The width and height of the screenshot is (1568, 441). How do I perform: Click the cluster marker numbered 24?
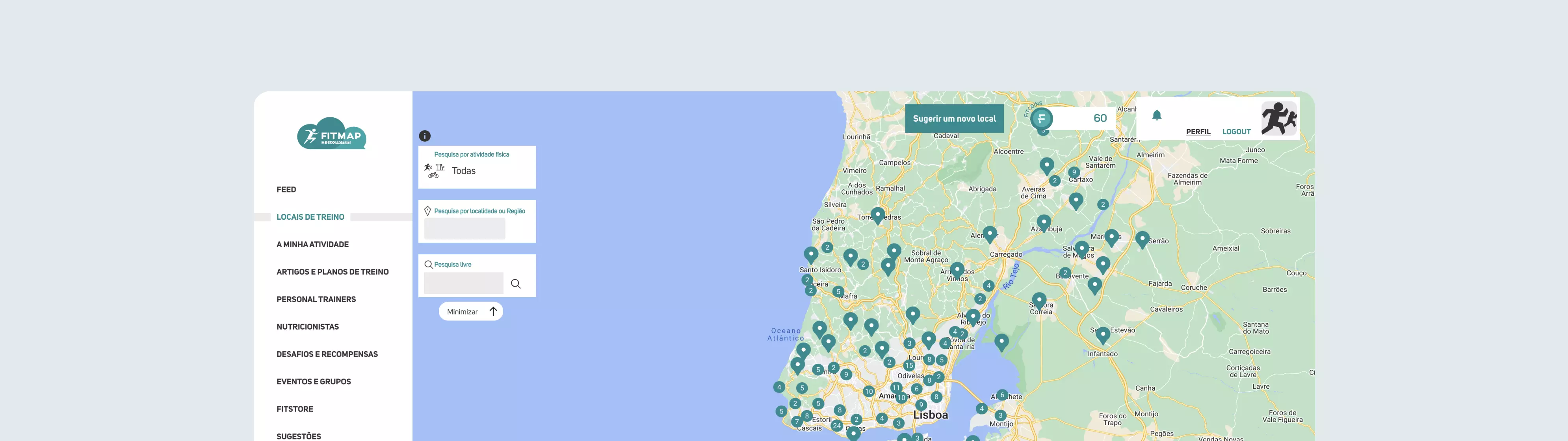click(x=837, y=425)
